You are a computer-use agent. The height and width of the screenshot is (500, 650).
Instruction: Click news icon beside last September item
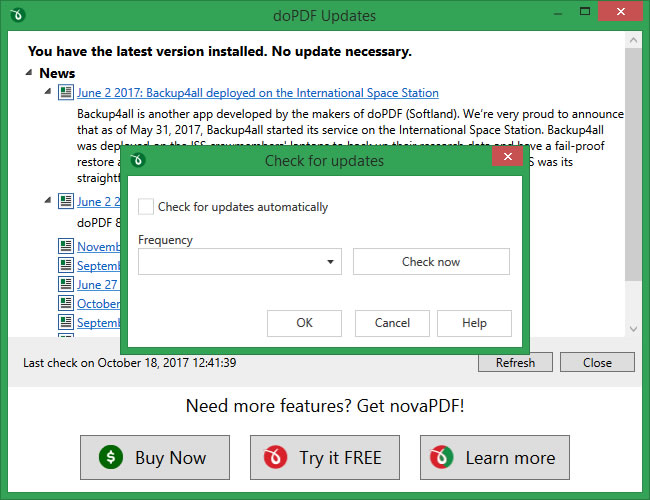click(65, 322)
